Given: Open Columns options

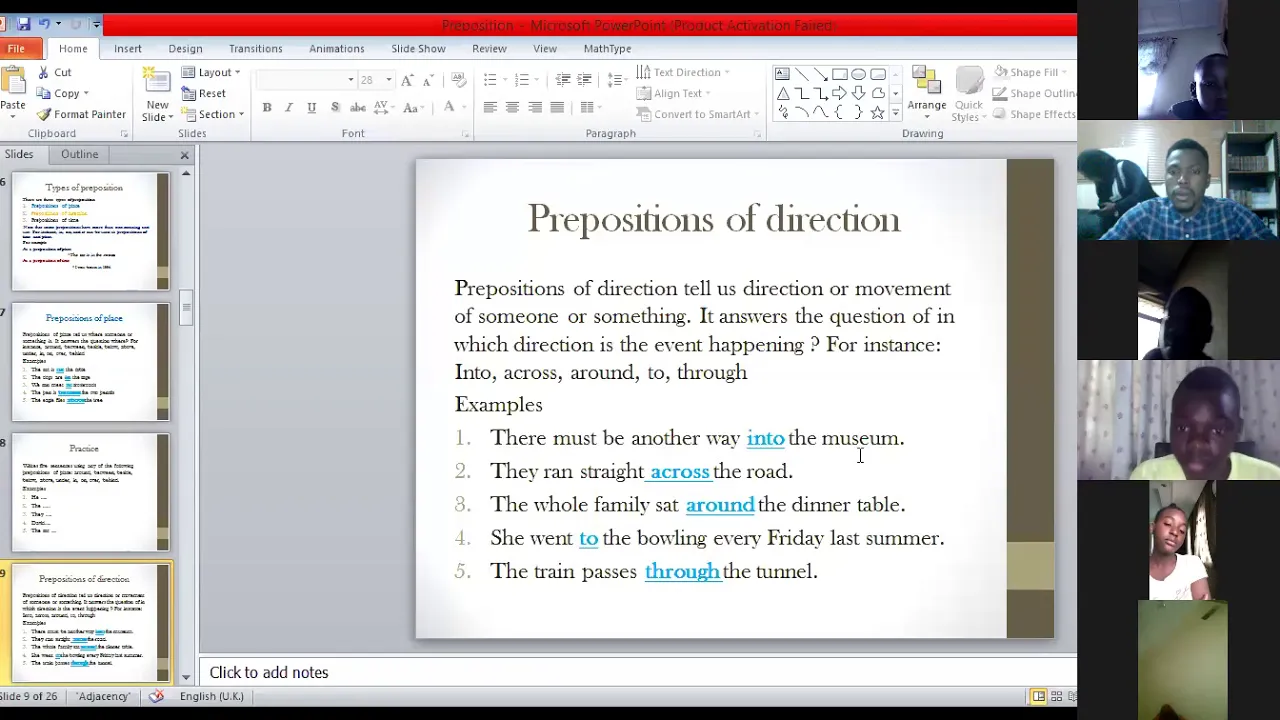Looking at the screenshot, I should pos(590,107).
